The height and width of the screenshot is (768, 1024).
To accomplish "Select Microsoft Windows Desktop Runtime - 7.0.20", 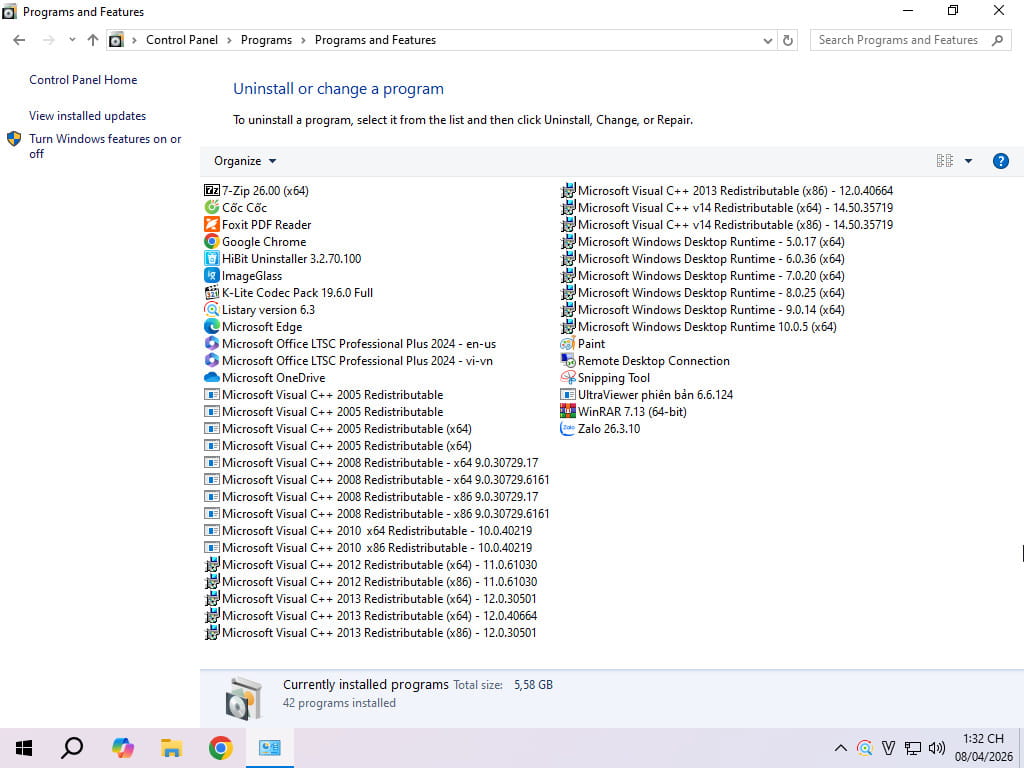I will click(703, 276).
